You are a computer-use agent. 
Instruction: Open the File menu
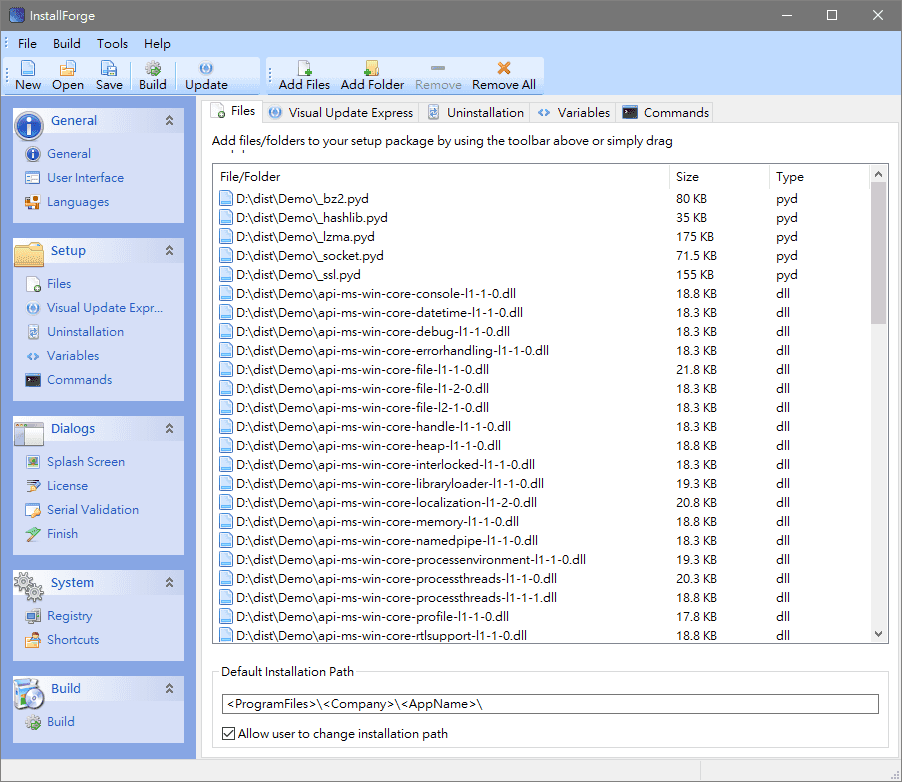[x=27, y=44]
